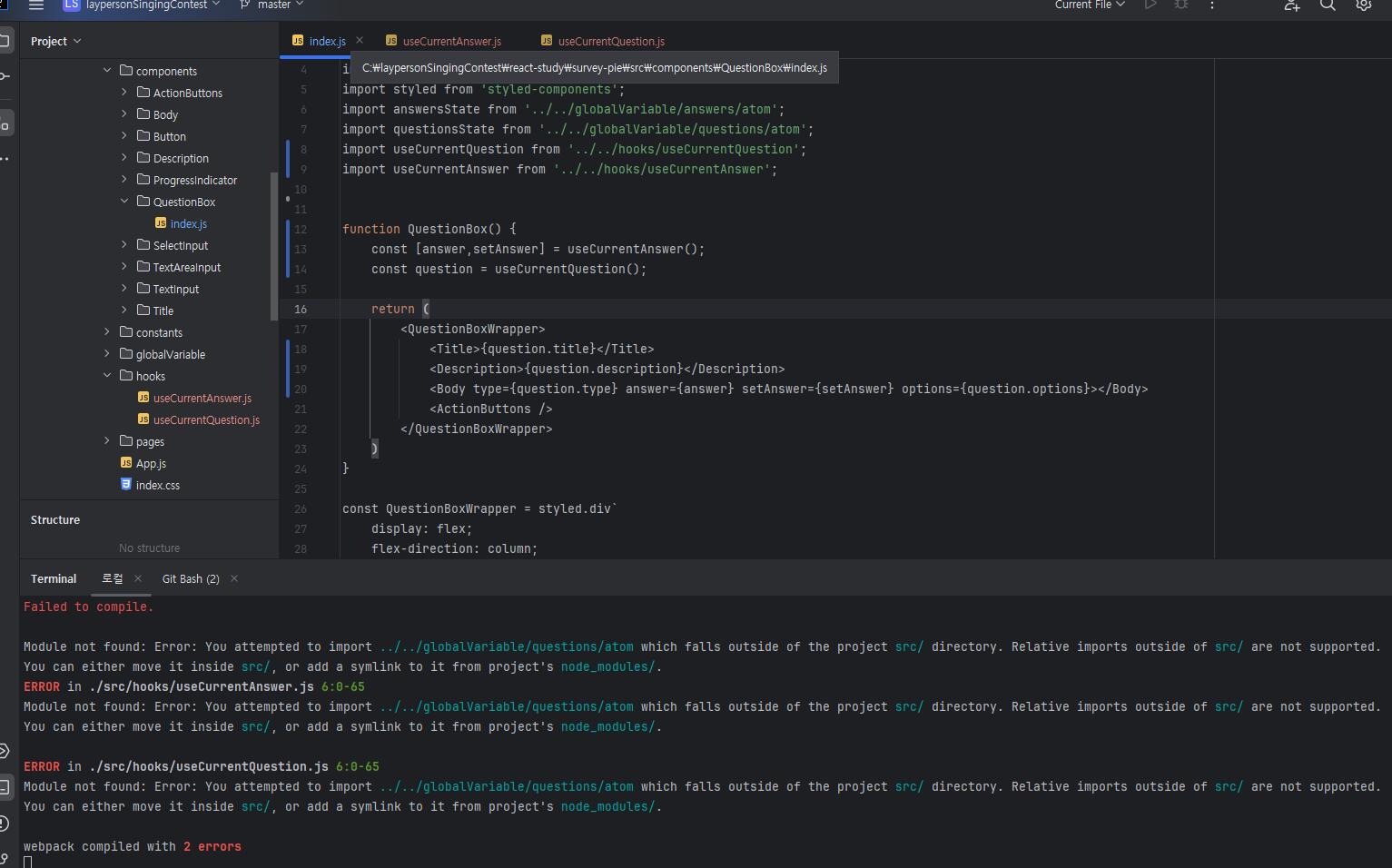
Task: Open IDE settings gear icon
Action: (1363, 5)
